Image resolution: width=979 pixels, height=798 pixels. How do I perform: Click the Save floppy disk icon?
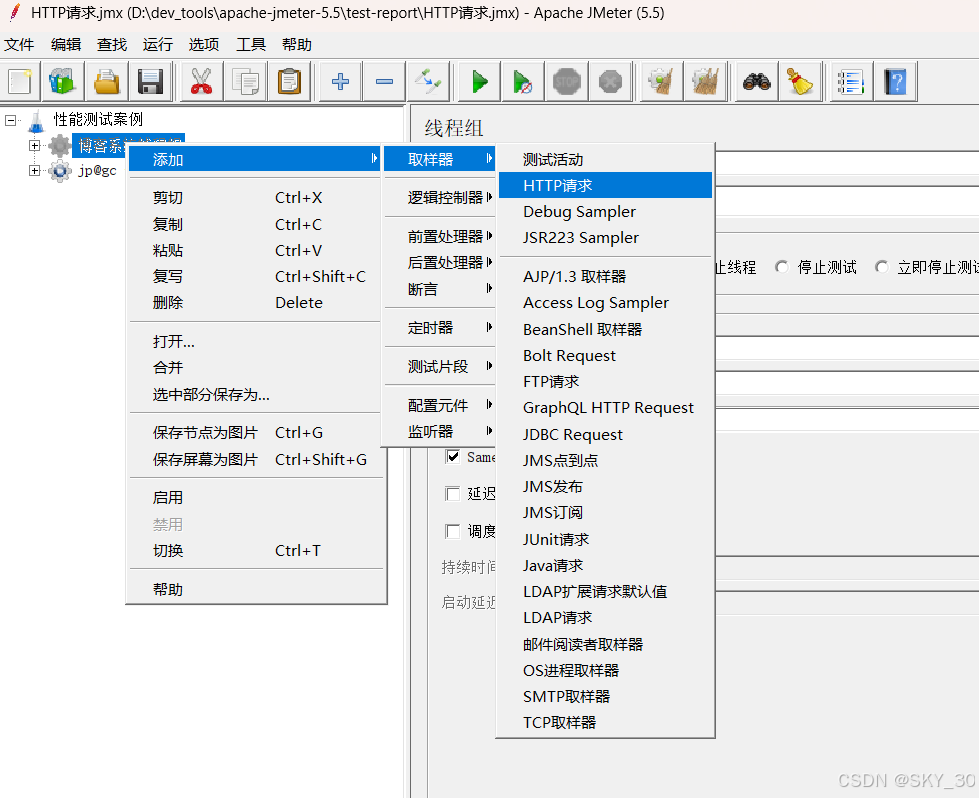150,82
